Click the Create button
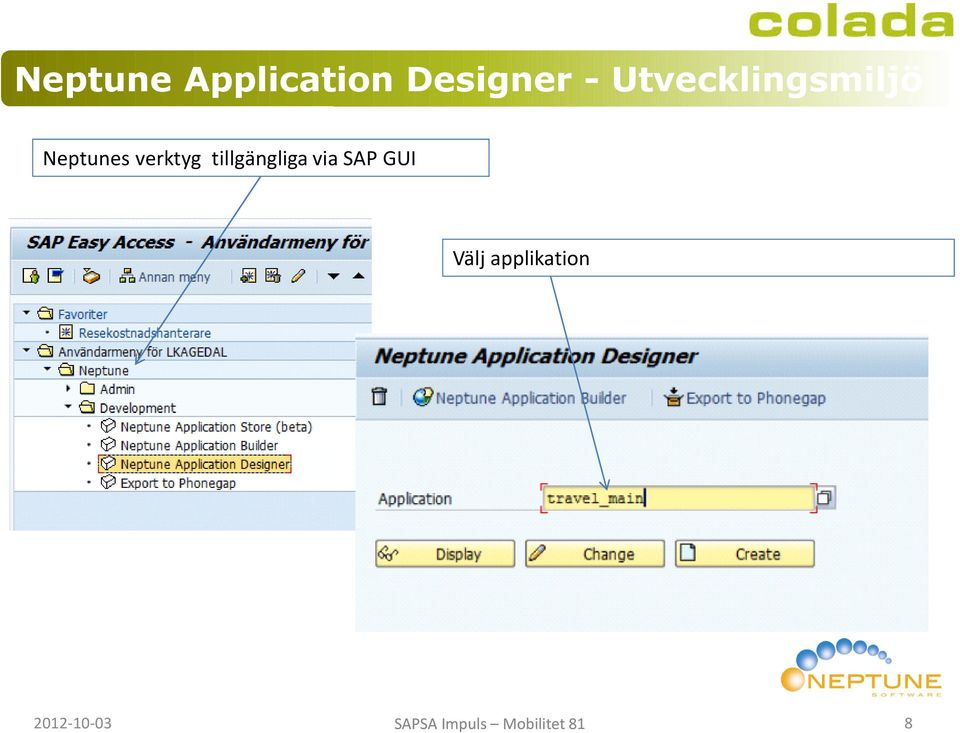 pos(745,554)
